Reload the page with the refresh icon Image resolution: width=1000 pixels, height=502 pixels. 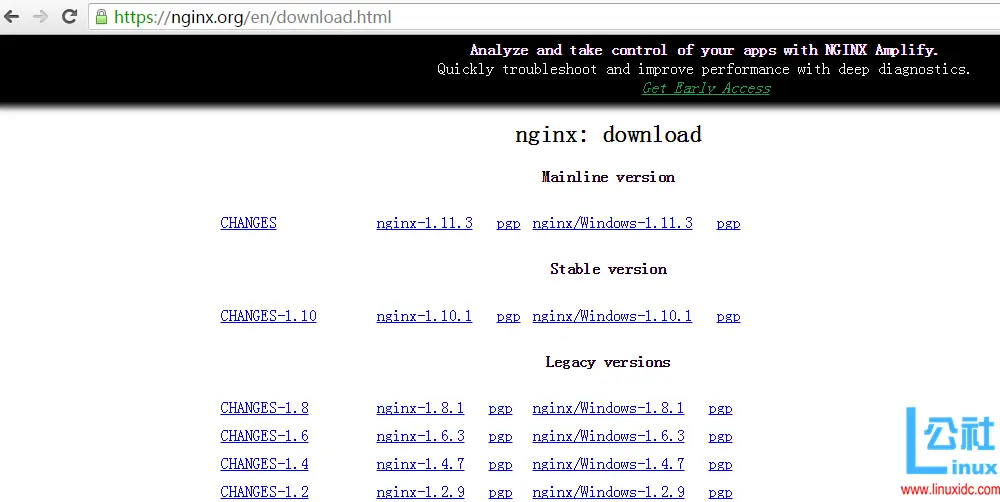pos(70,17)
